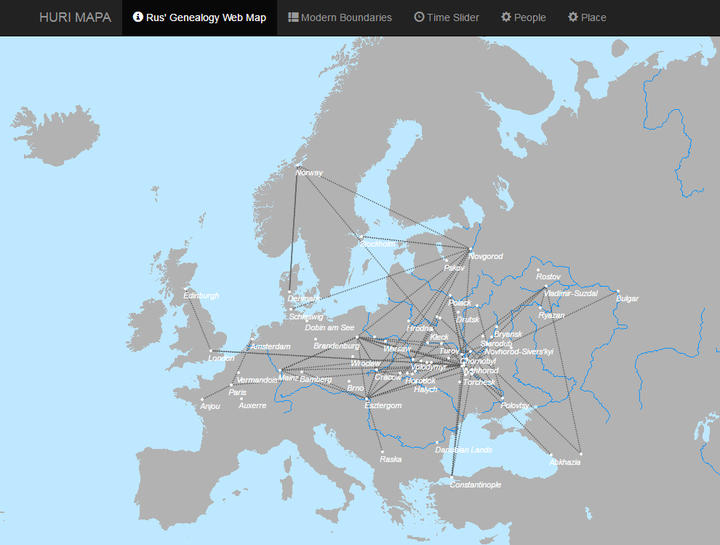Click the Hrodna place label

coord(420,328)
